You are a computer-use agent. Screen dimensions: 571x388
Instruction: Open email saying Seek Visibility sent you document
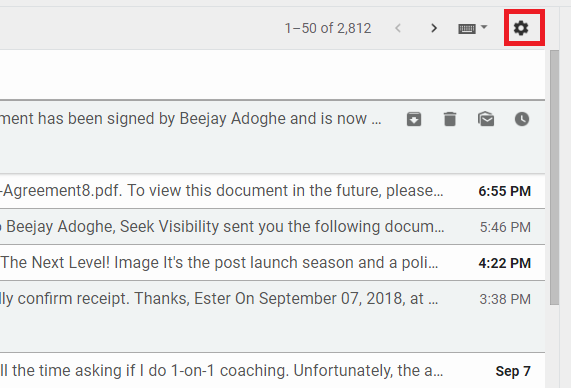pos(272,227)
